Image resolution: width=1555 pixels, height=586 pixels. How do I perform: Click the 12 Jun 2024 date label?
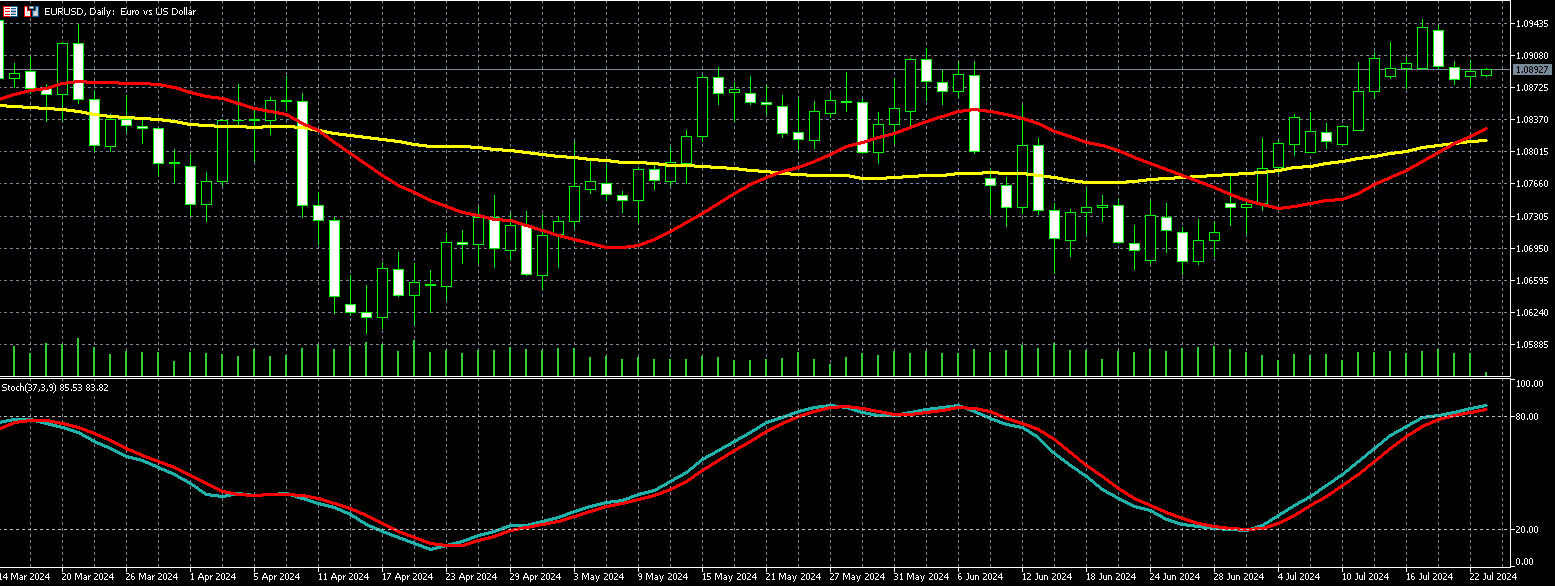(1044, 577)
